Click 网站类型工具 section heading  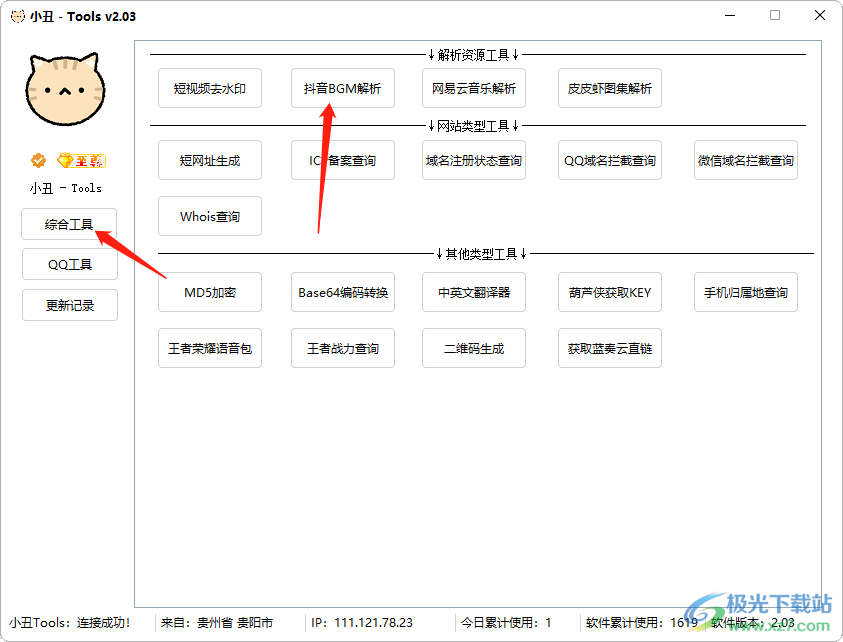coord(473,126)
